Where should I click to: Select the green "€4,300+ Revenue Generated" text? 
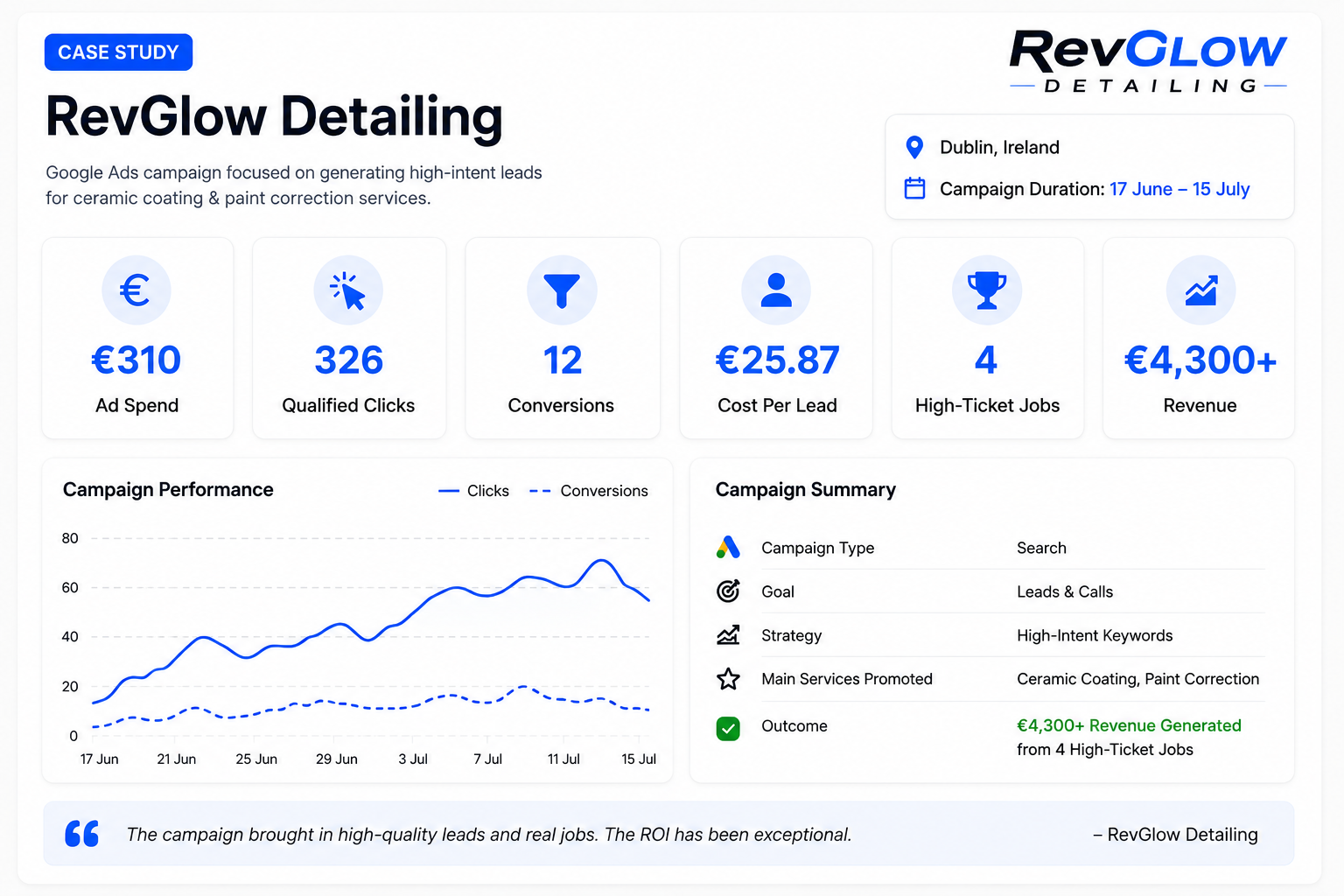1129,725
